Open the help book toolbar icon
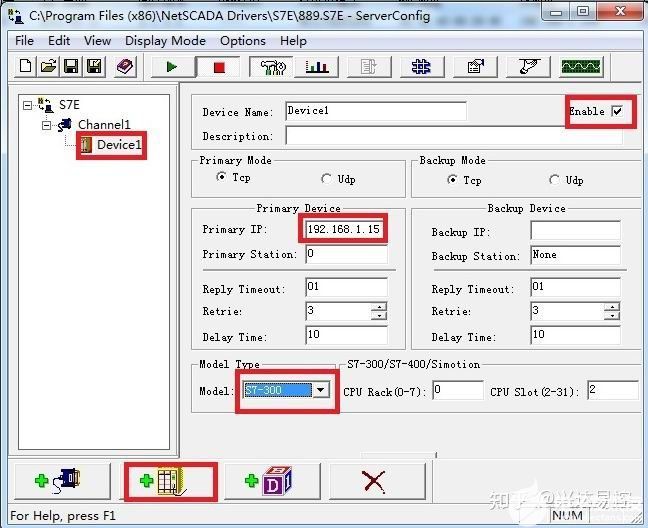Viewport: 648px width, 528px height. click(x=124, y=66)
